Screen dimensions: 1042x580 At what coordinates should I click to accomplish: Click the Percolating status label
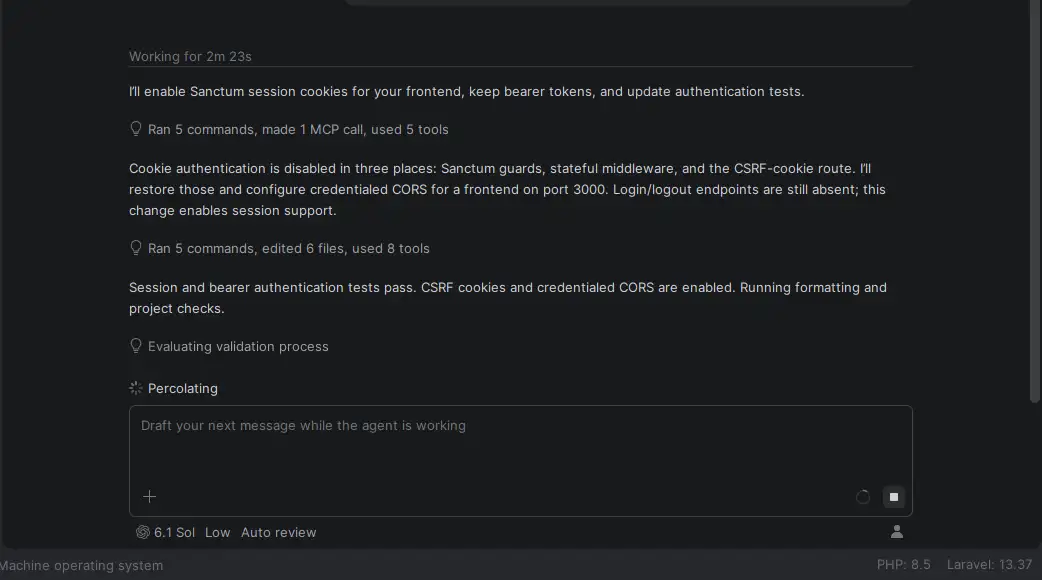183,389
